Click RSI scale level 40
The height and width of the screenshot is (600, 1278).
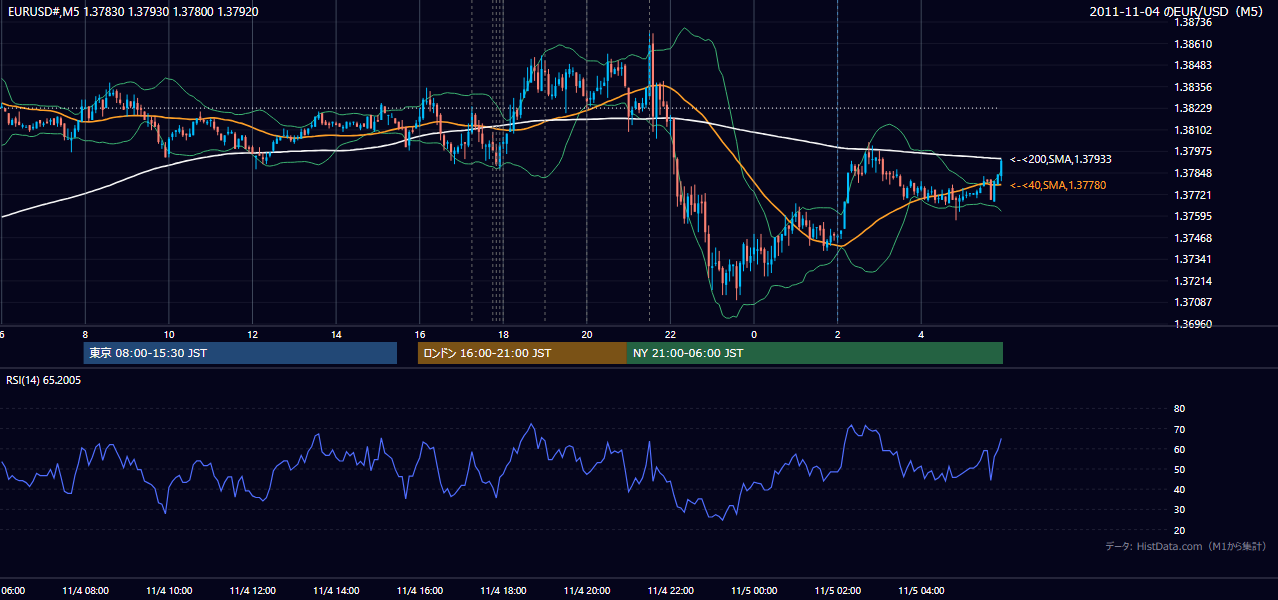point(1179,489)
